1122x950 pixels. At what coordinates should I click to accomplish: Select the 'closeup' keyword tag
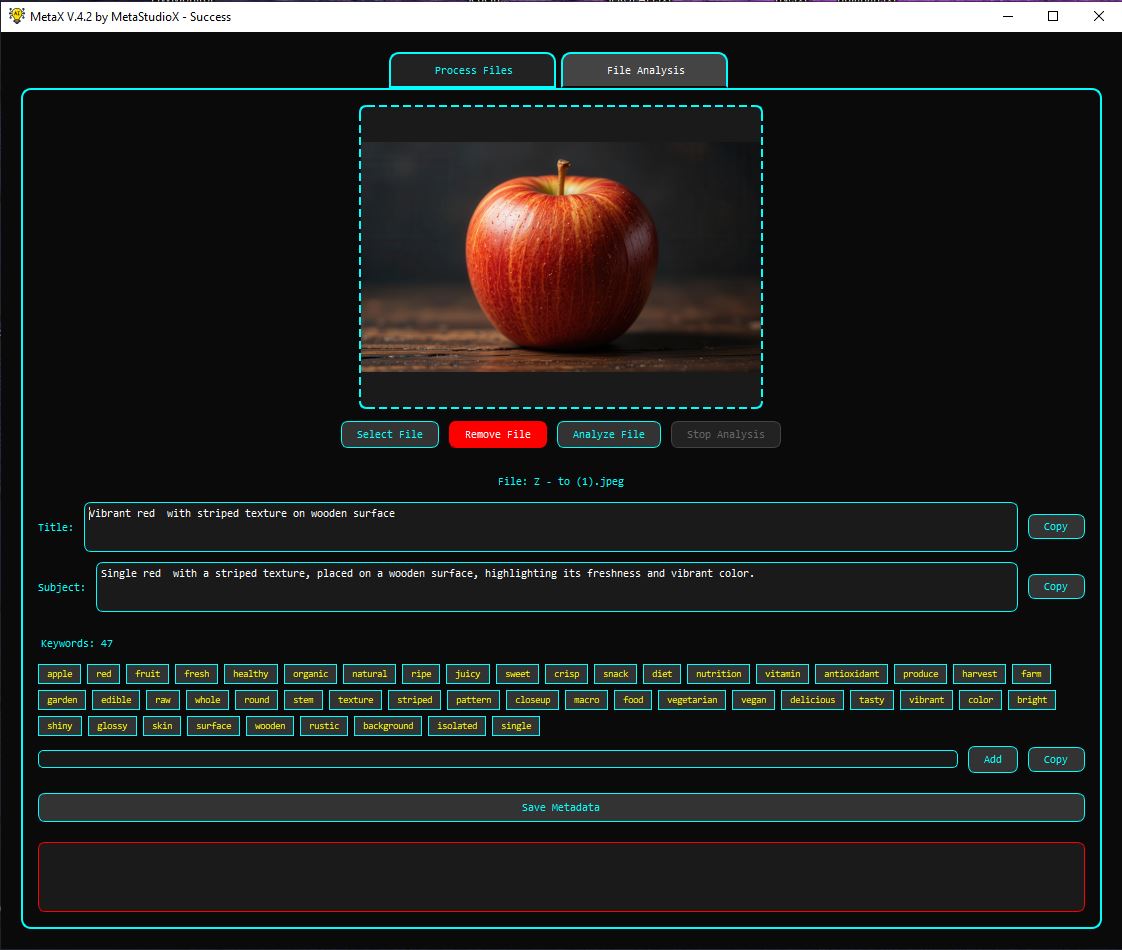533,700
